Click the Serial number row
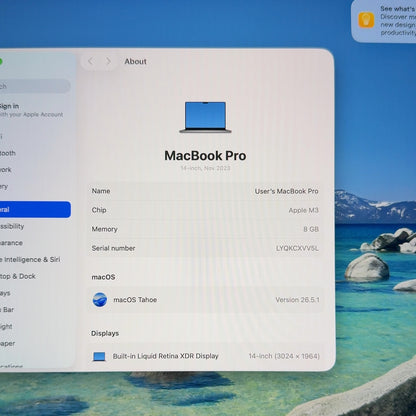Image resolution: width=416 pixels, height=416 pixels. (205, 248)
